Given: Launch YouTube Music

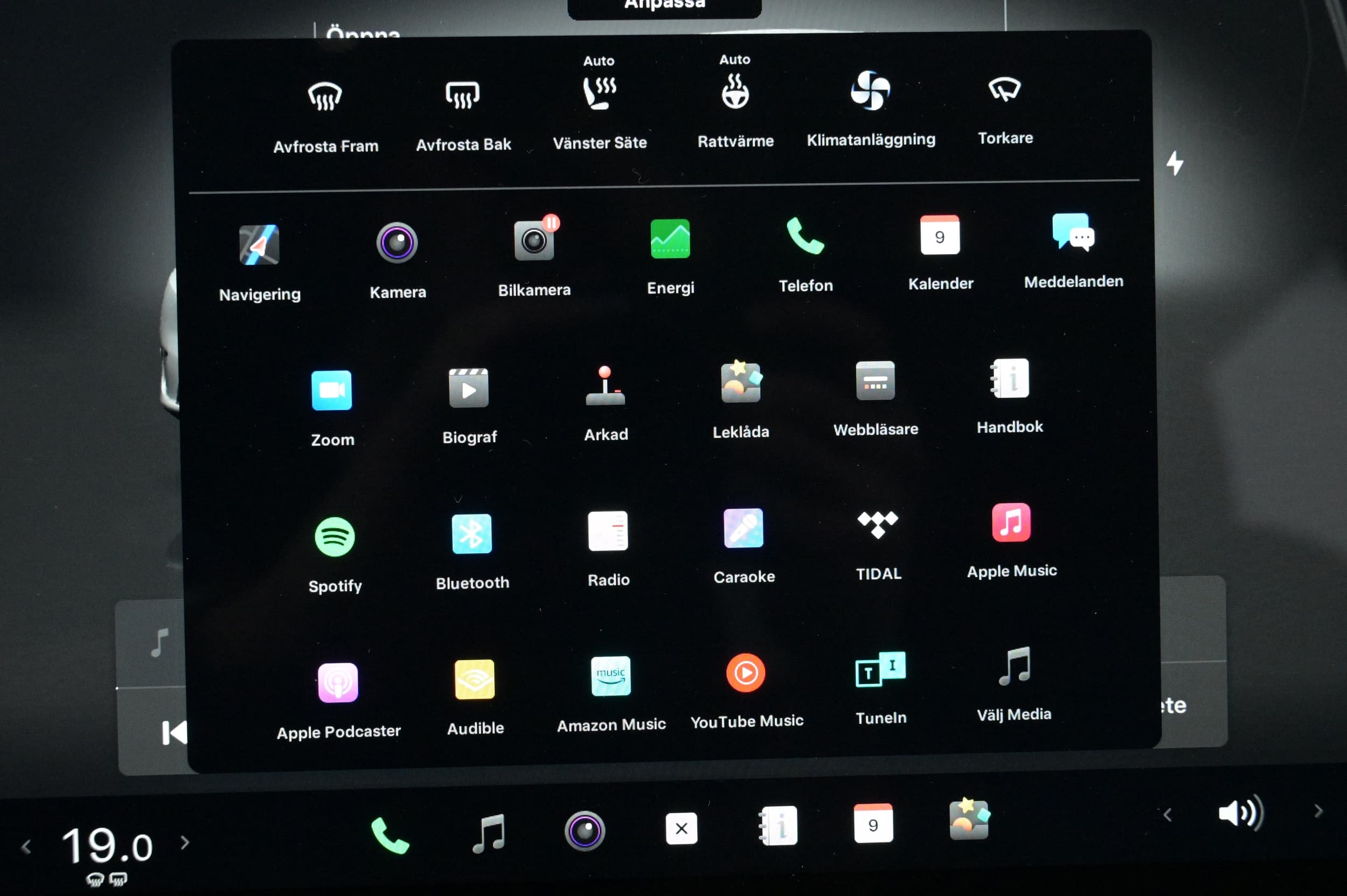Looking at the screenshot, I should (745, 673).
